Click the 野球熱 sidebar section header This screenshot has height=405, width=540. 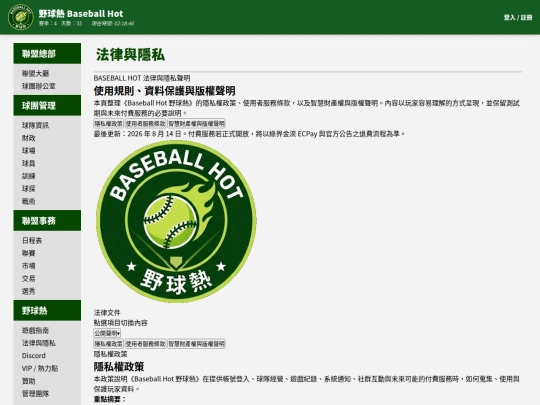pos(47,310)
